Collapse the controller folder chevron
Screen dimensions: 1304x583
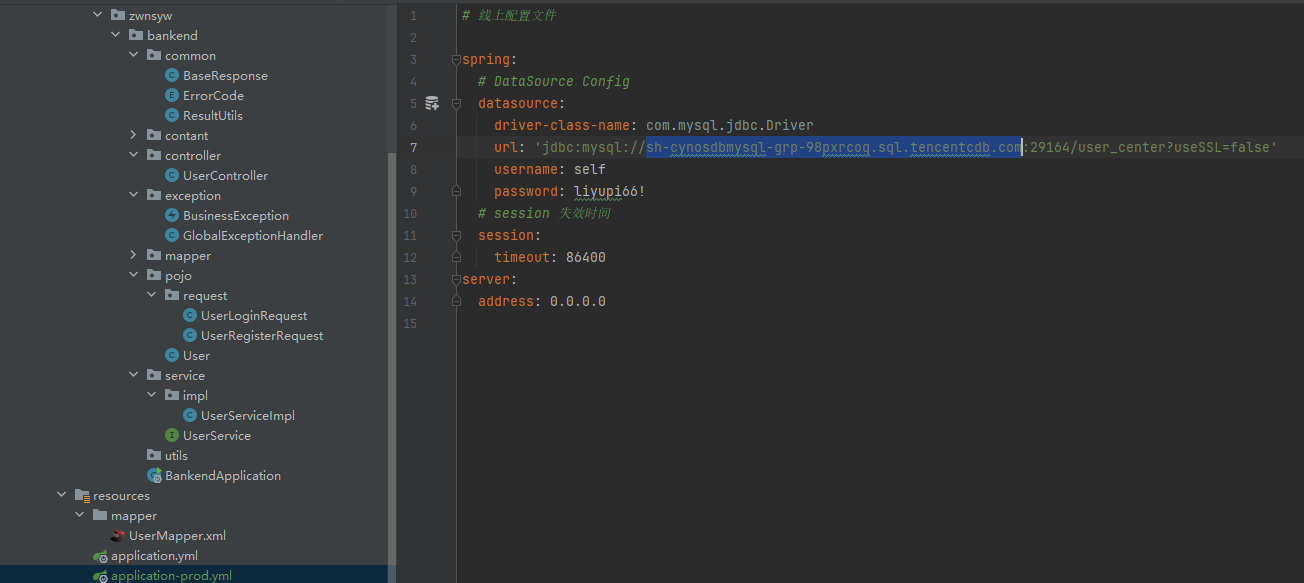[134, 155]
